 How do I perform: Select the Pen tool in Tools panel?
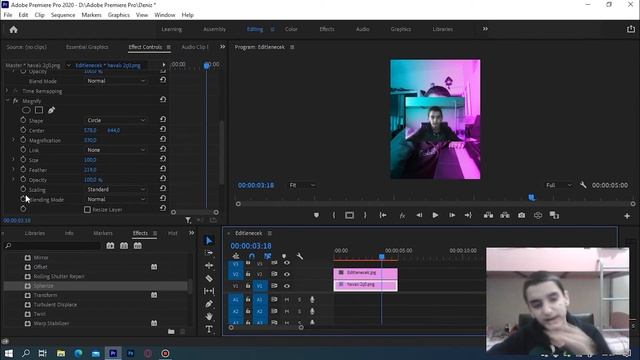209,304
